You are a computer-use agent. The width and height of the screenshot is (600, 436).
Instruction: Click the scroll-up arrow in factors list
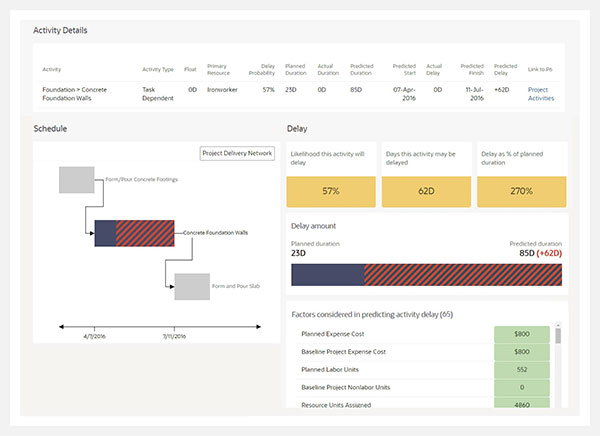tap(558, 329)
